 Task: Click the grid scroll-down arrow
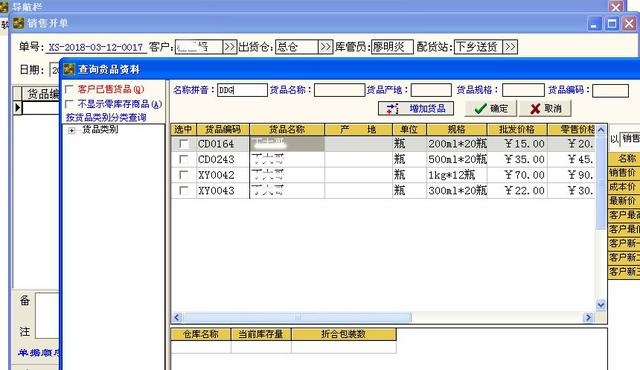click(601, 305)
